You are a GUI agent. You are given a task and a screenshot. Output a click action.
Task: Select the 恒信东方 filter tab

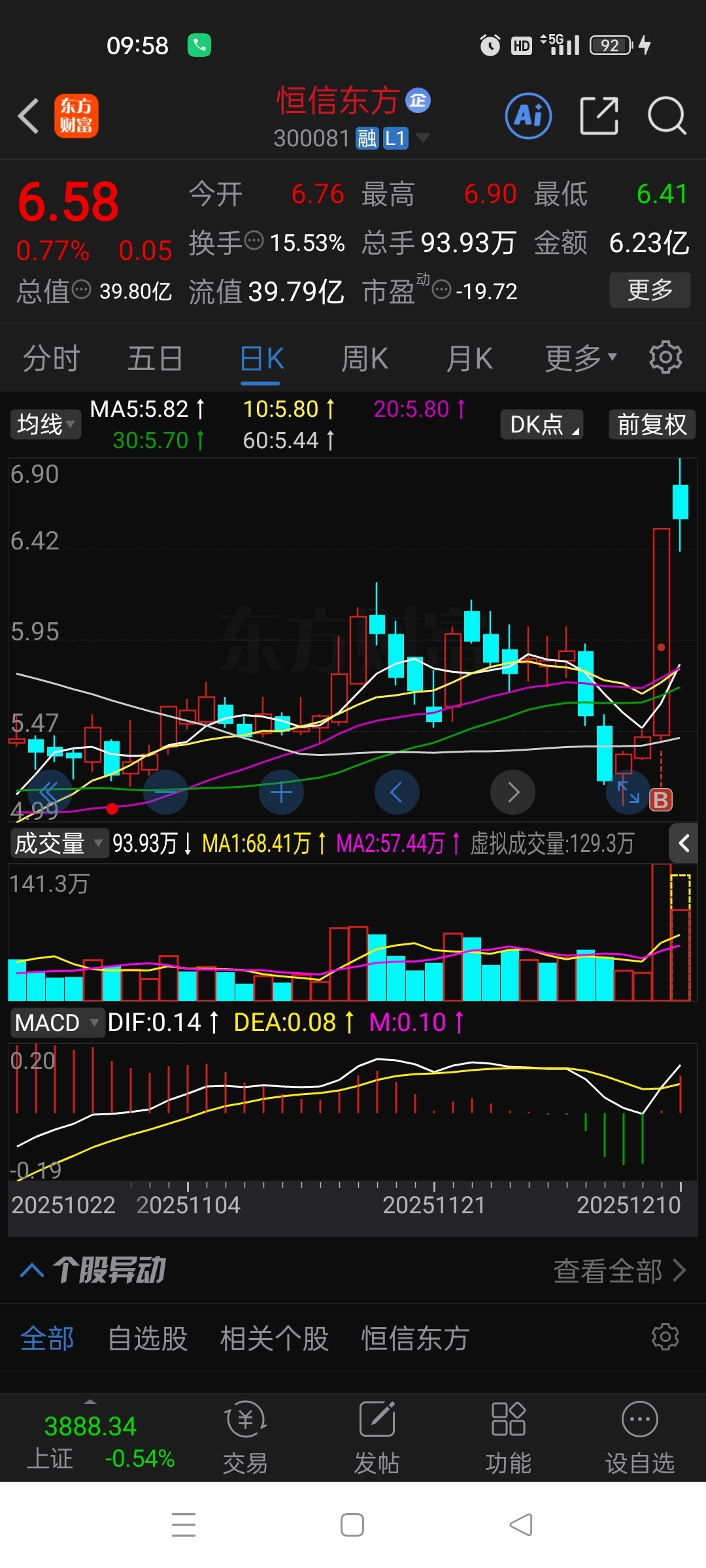pyautogui.click(x=416, y=1339)
